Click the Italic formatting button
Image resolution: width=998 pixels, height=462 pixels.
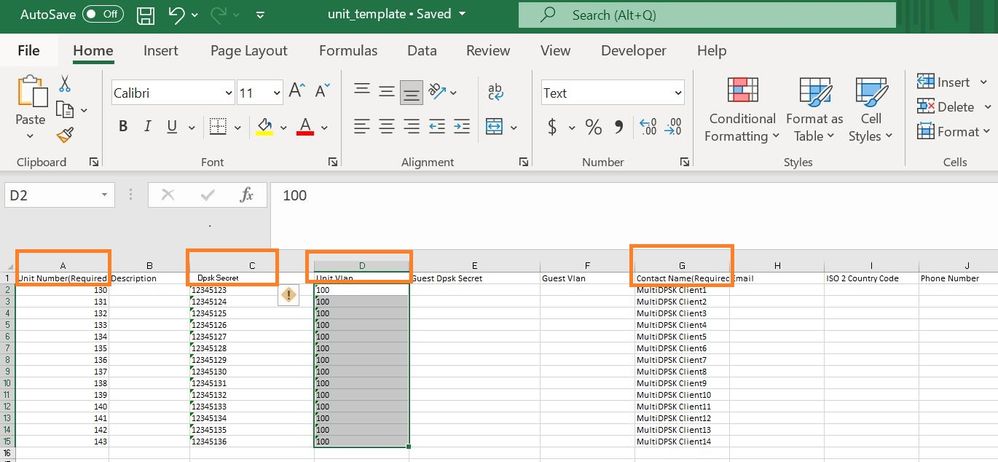coord(148,127)
